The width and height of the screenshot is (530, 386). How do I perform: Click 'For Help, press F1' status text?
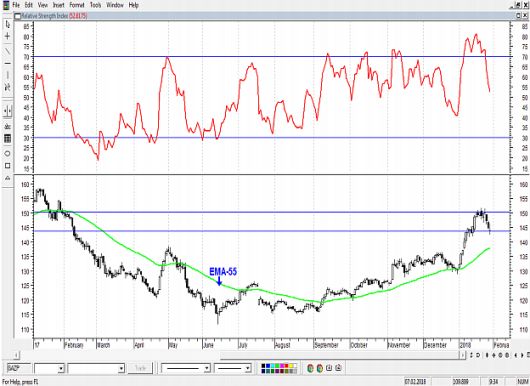coord(20,382)
